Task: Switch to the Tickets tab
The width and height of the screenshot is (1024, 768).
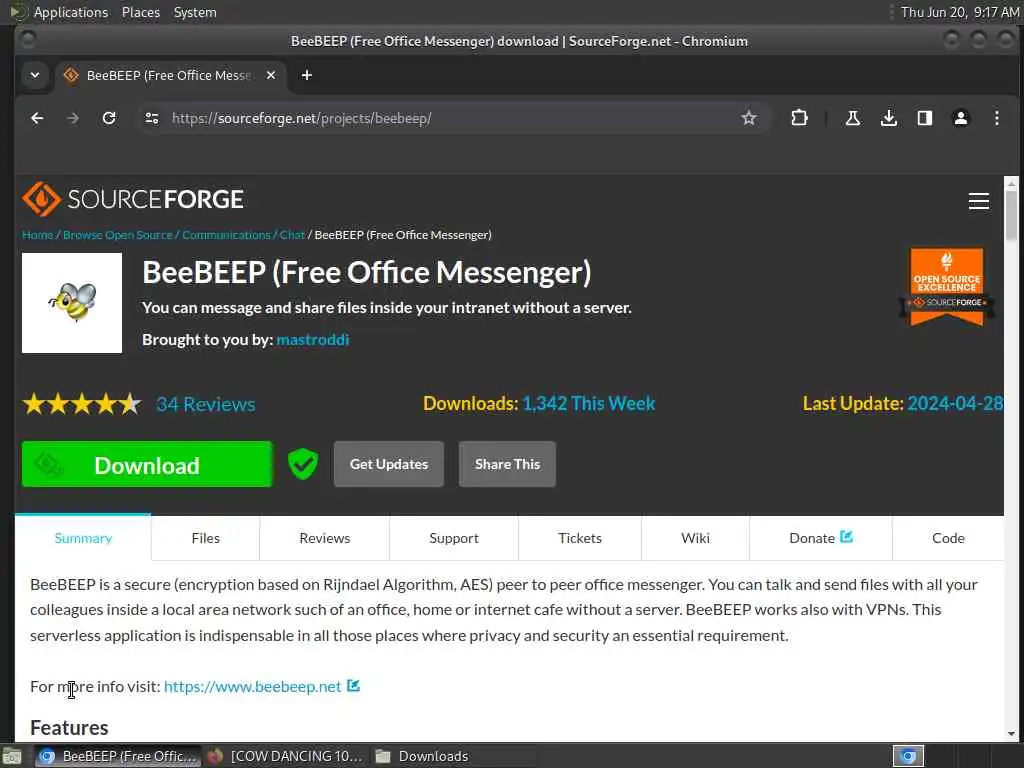Action: coord(580,538)
